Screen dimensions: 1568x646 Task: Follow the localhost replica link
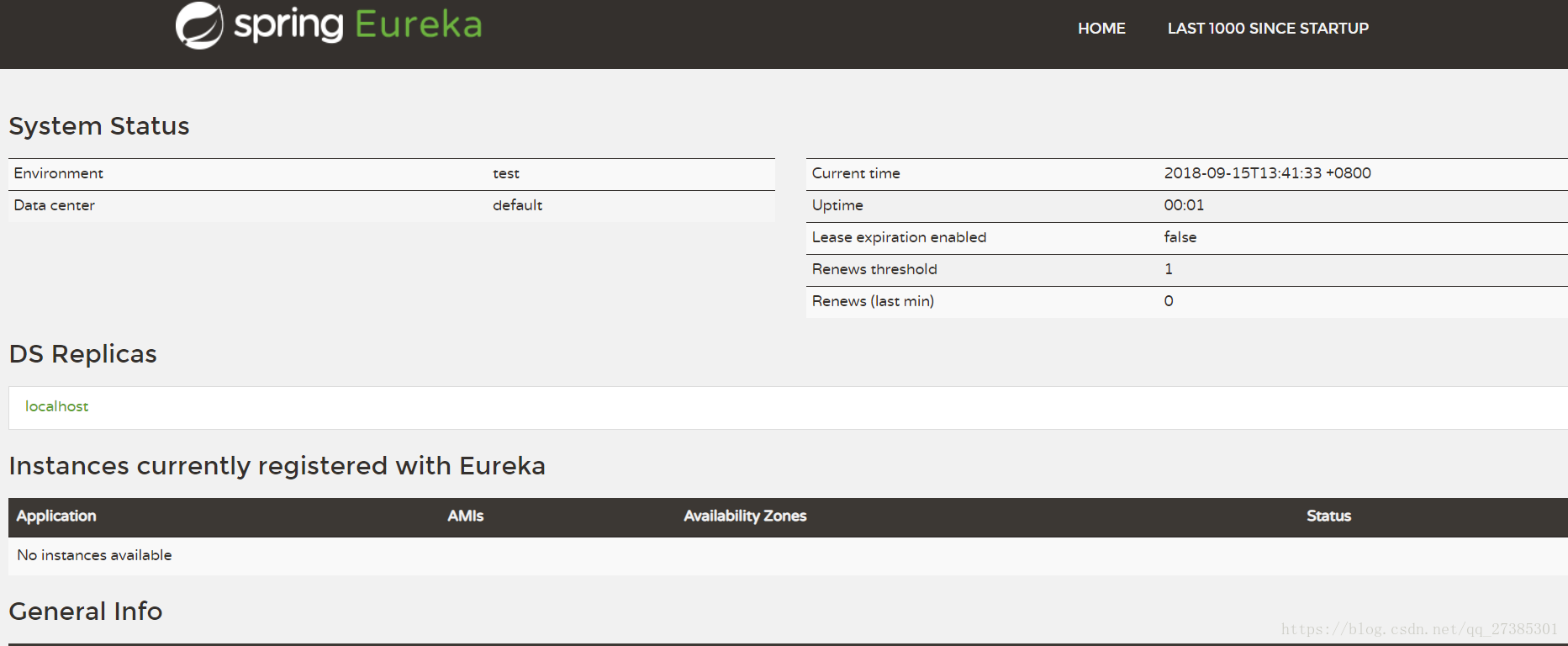point(56,406)
